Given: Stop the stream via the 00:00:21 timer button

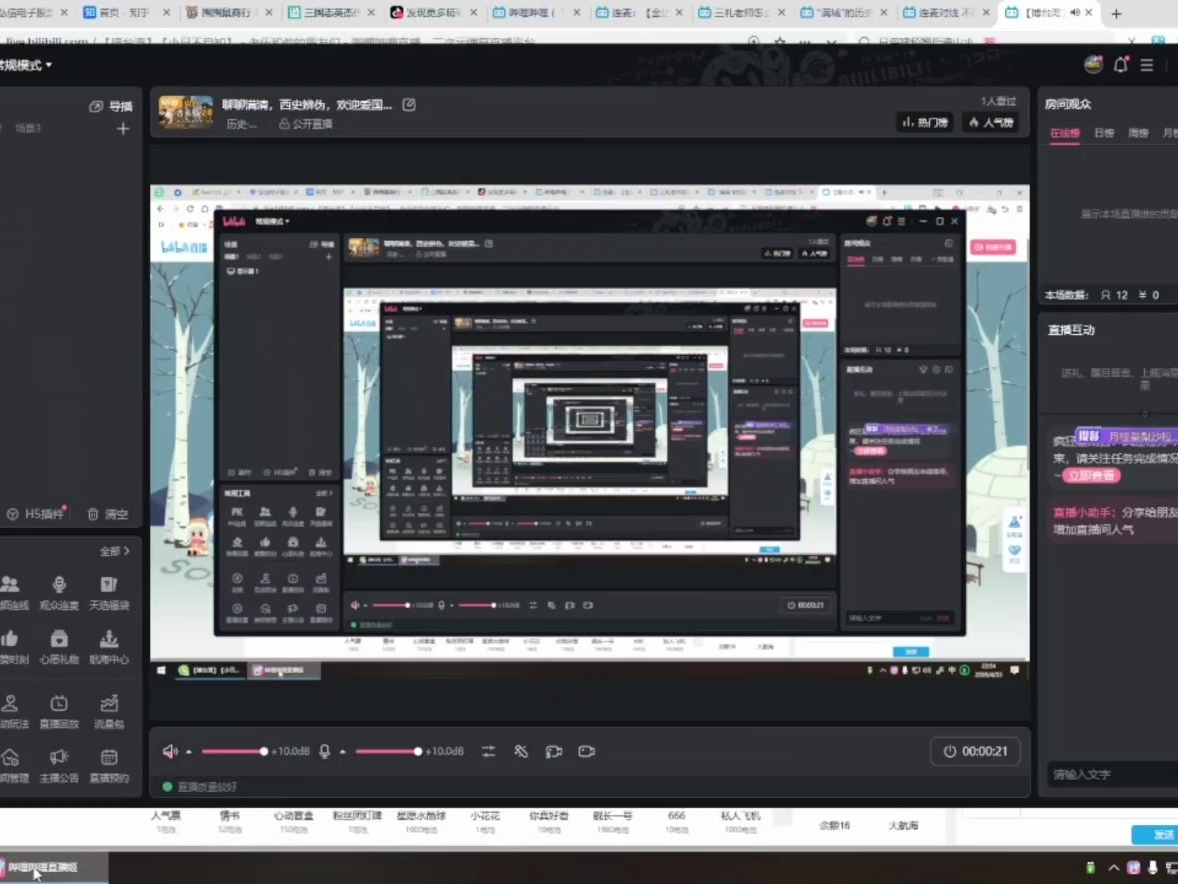Looking at the screenshot, I should point(975,751).
